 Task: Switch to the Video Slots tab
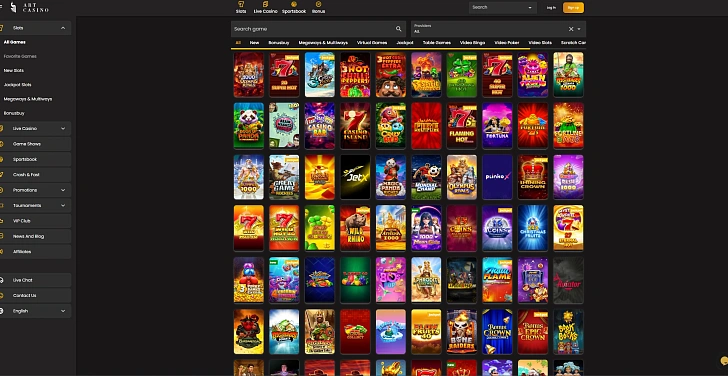pos(540,43)
